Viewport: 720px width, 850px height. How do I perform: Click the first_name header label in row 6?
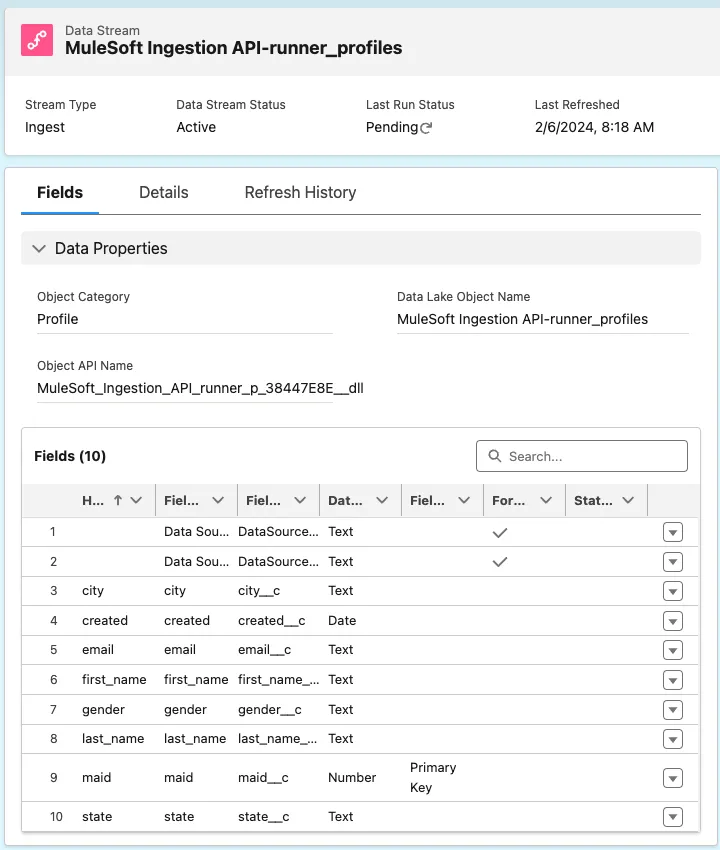coord(114,680)
